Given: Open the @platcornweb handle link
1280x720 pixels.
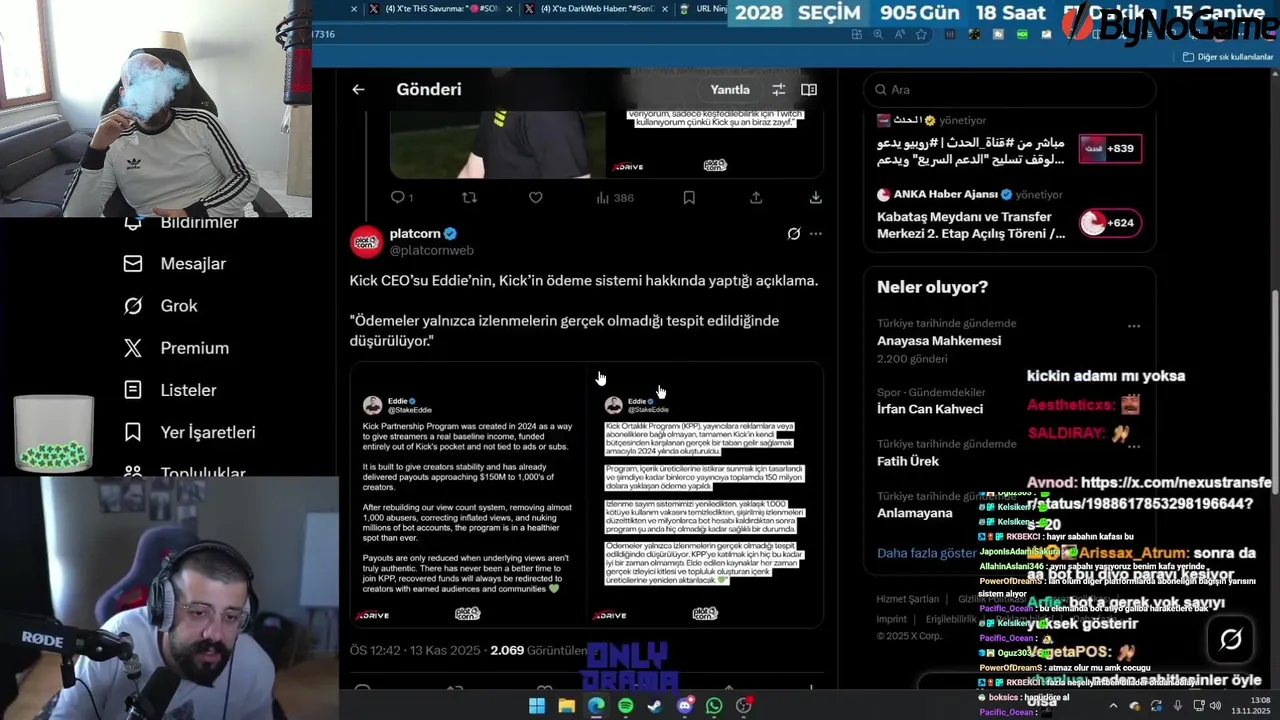Looking at the screenshot, I should [432, 250].
